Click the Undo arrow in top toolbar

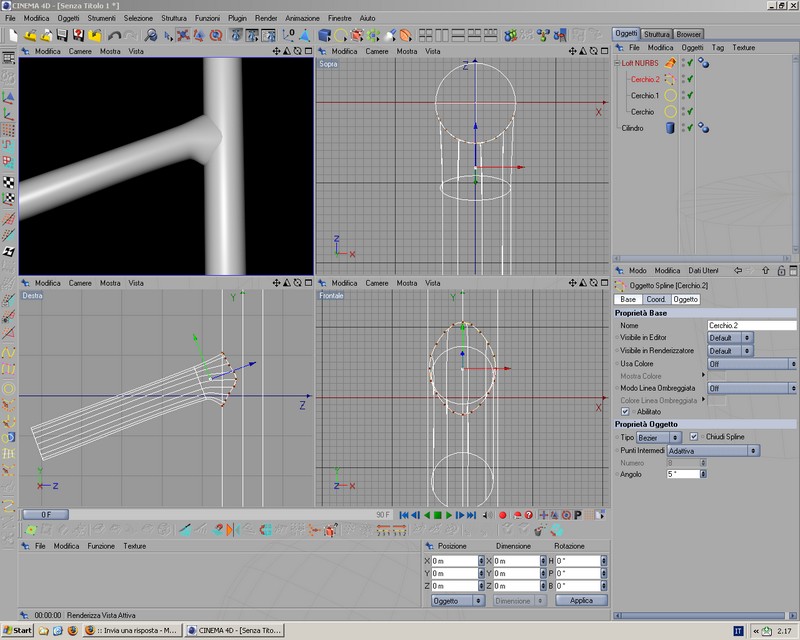tap(115, 35)
